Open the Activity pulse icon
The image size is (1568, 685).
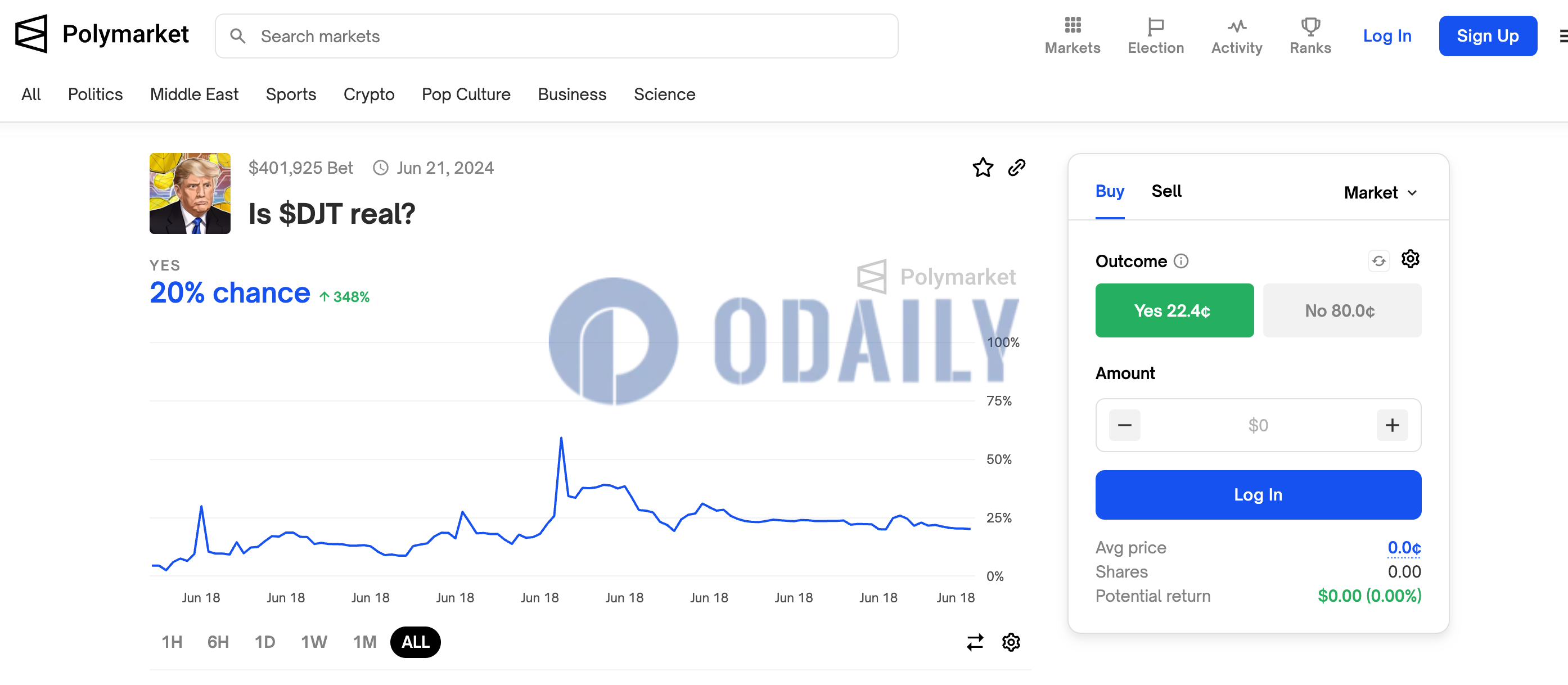tap(1236, 25)
